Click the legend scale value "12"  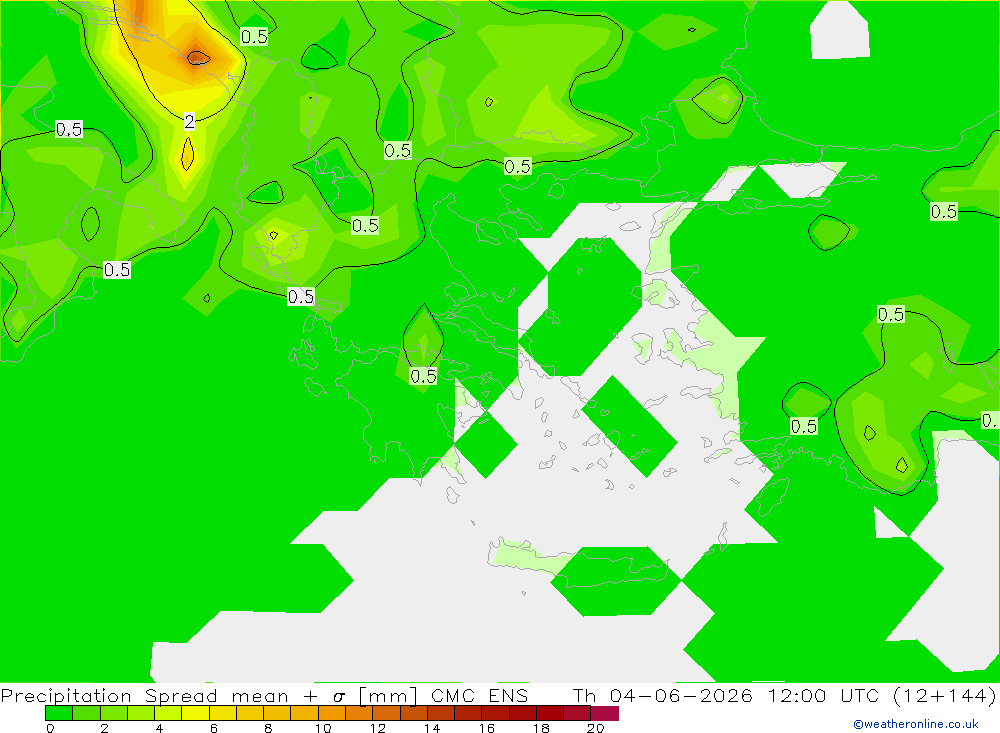tap(378, 728)
